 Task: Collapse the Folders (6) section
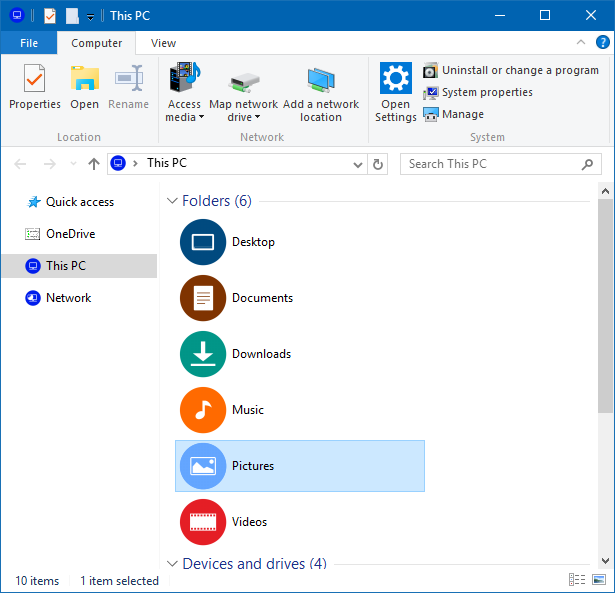[x=172, y=201]
